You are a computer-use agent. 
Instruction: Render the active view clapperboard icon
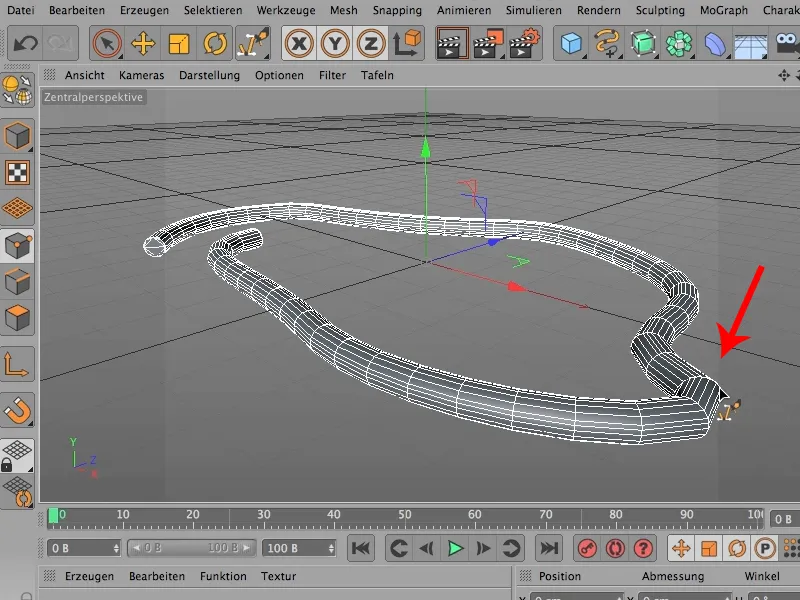(452, 43)
